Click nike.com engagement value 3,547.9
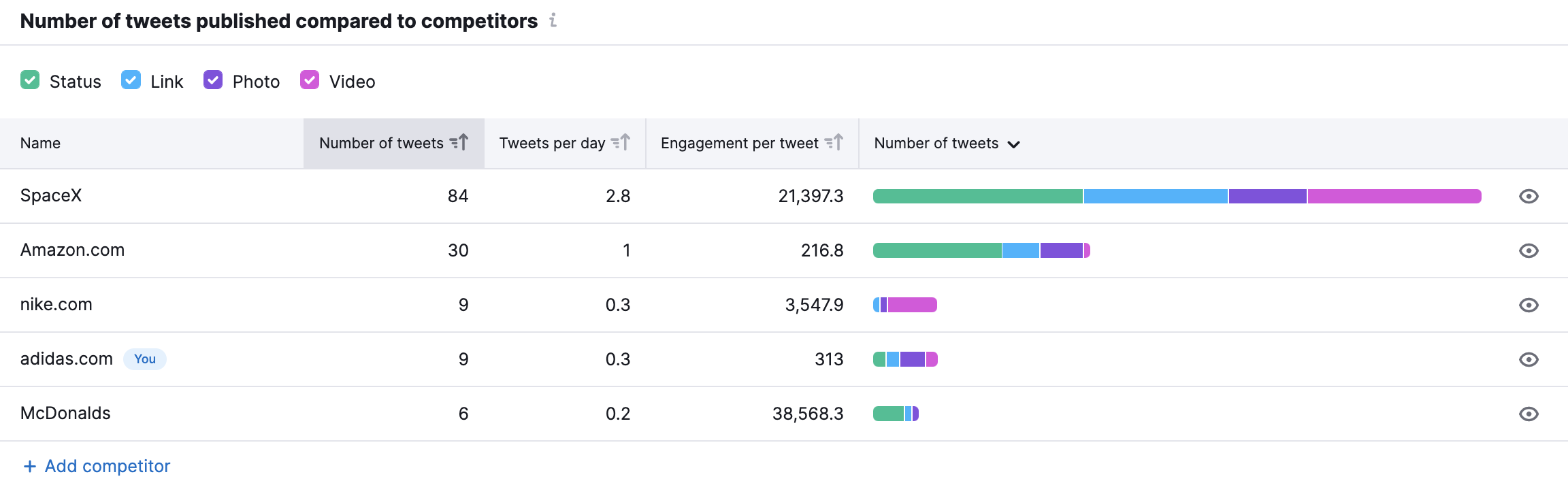This screenshot has height=498, width=1568. coord(814,305)
